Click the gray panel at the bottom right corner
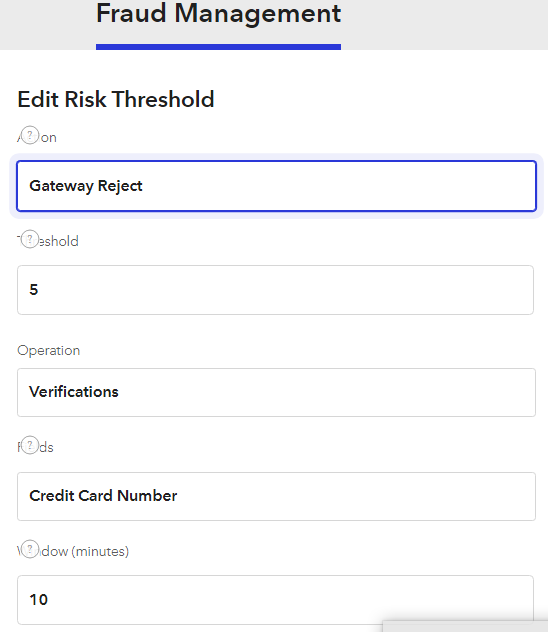Viewport: 548px width, 632px height. click(x=465, y=626)
